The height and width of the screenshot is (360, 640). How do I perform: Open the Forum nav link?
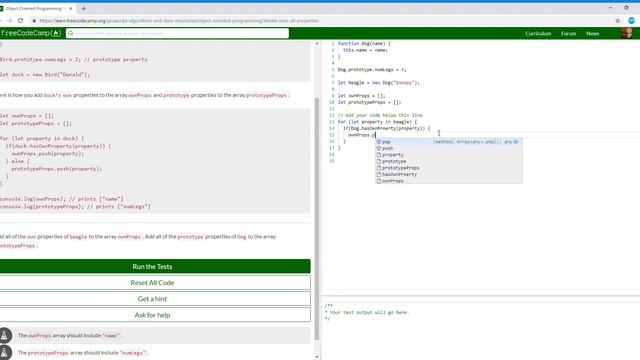(x=568, y=33)
